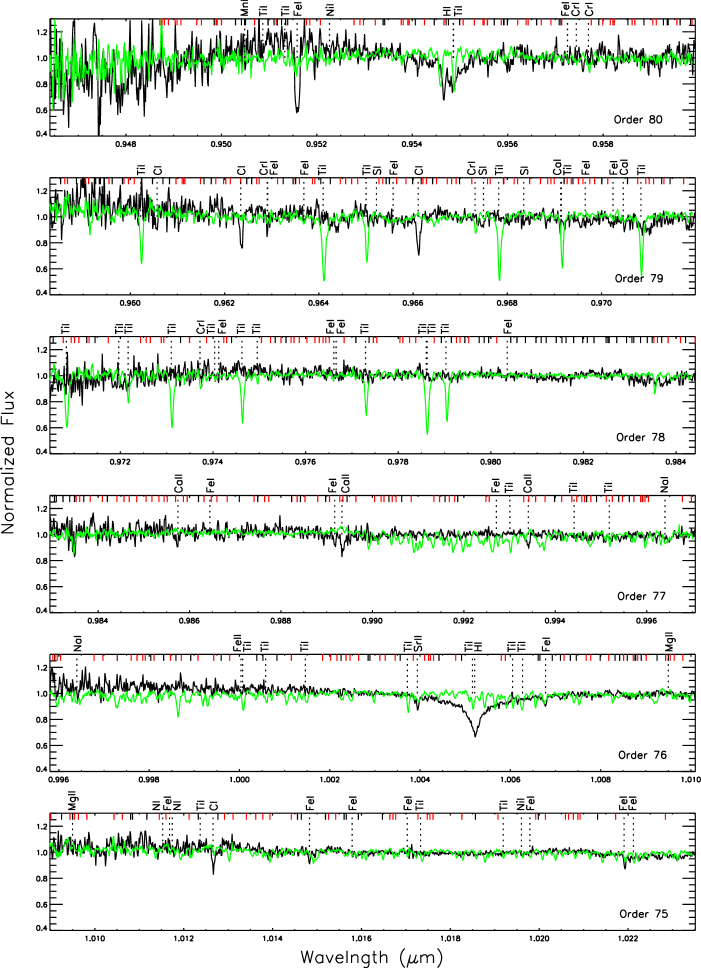Click the SrII line label in Order 76
Image resolution: width=701 pixels, height=968 pixels.
418,644
